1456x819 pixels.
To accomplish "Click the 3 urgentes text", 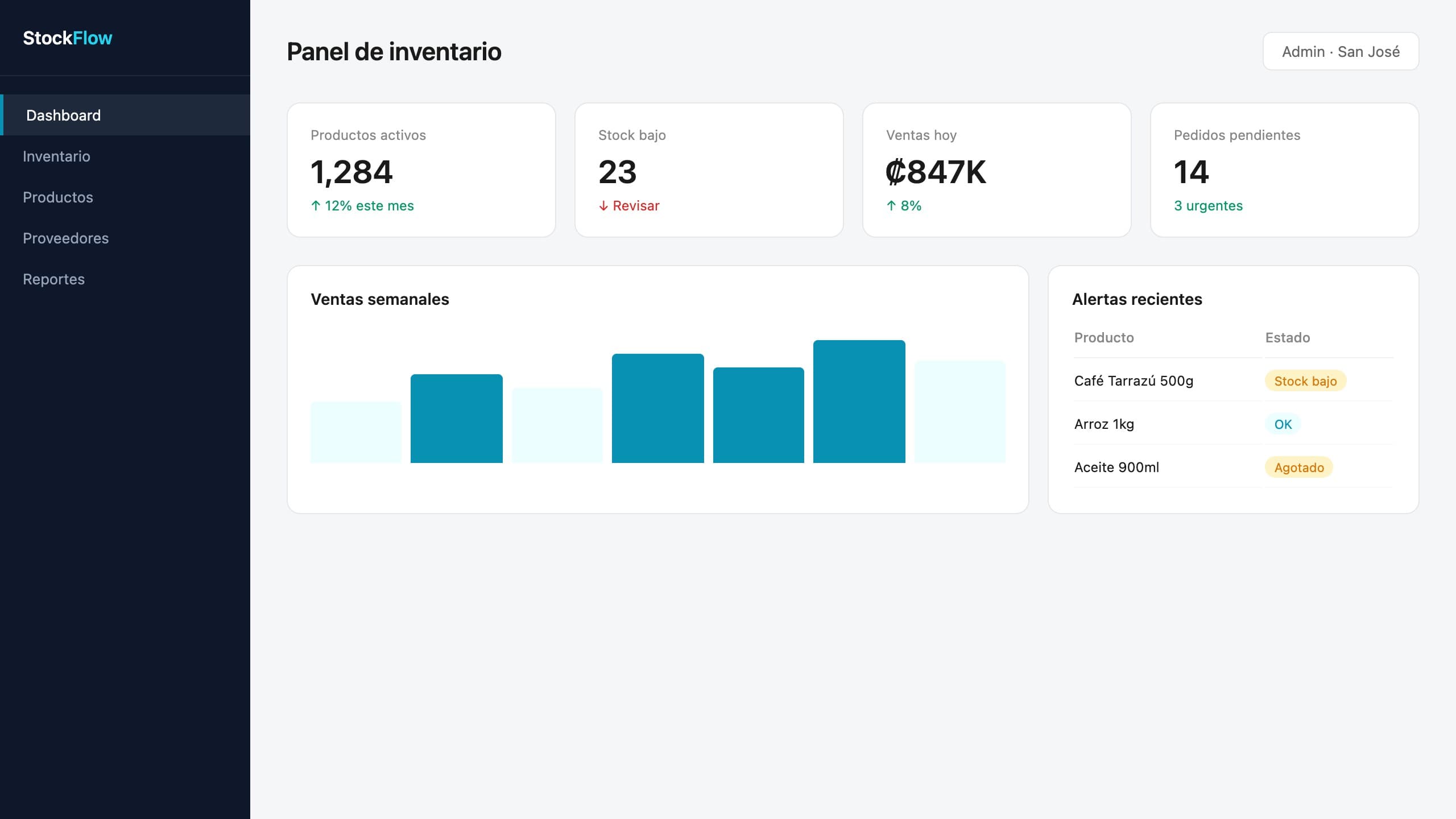I will click(x=1209, y=206).
